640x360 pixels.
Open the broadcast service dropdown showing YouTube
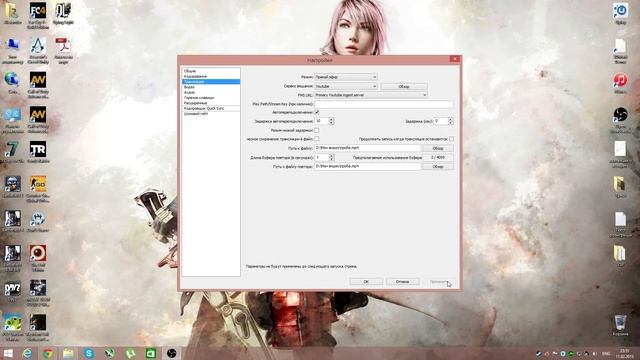[346, 86]
